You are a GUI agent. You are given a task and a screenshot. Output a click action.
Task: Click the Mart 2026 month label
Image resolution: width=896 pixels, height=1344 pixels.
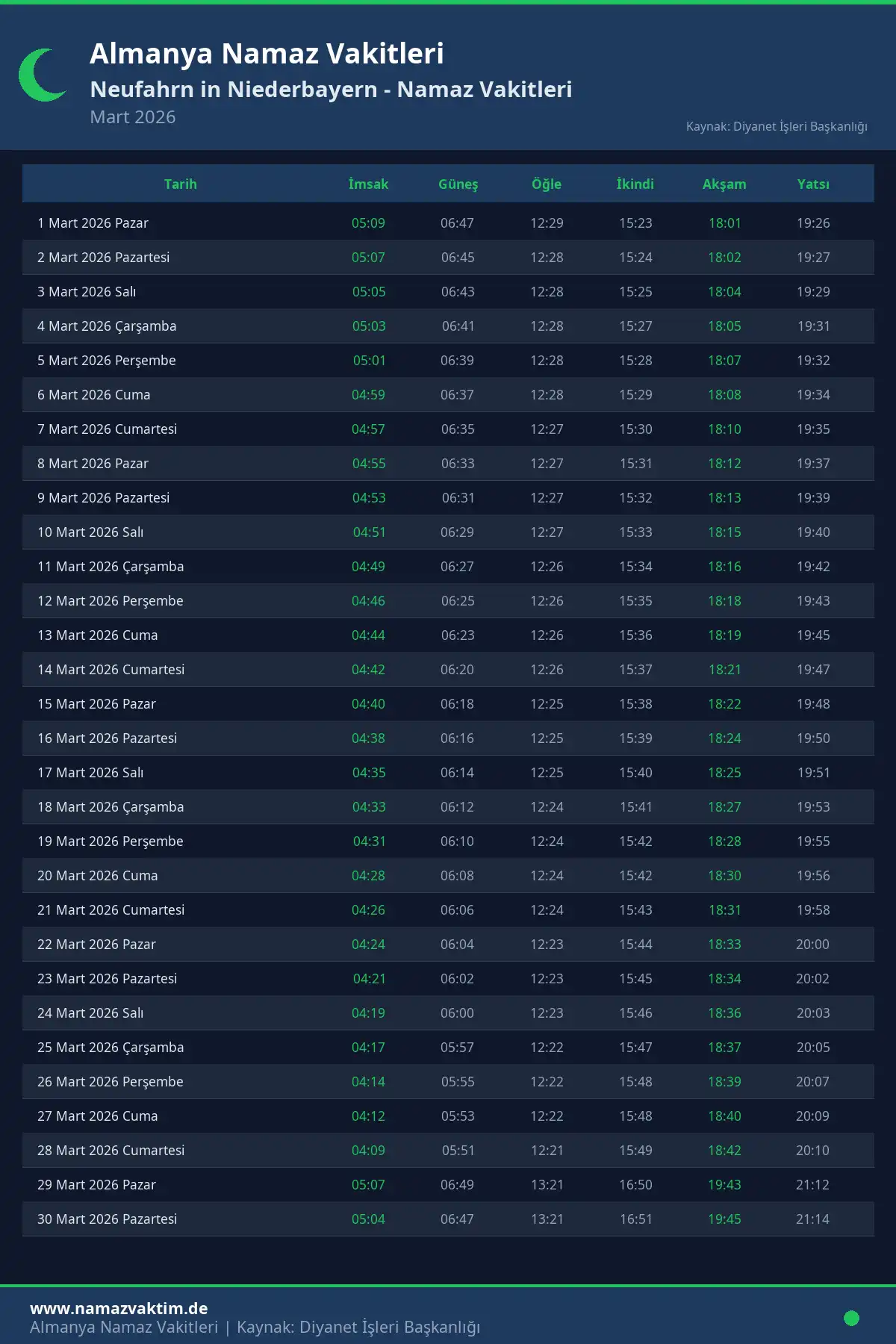133,117
